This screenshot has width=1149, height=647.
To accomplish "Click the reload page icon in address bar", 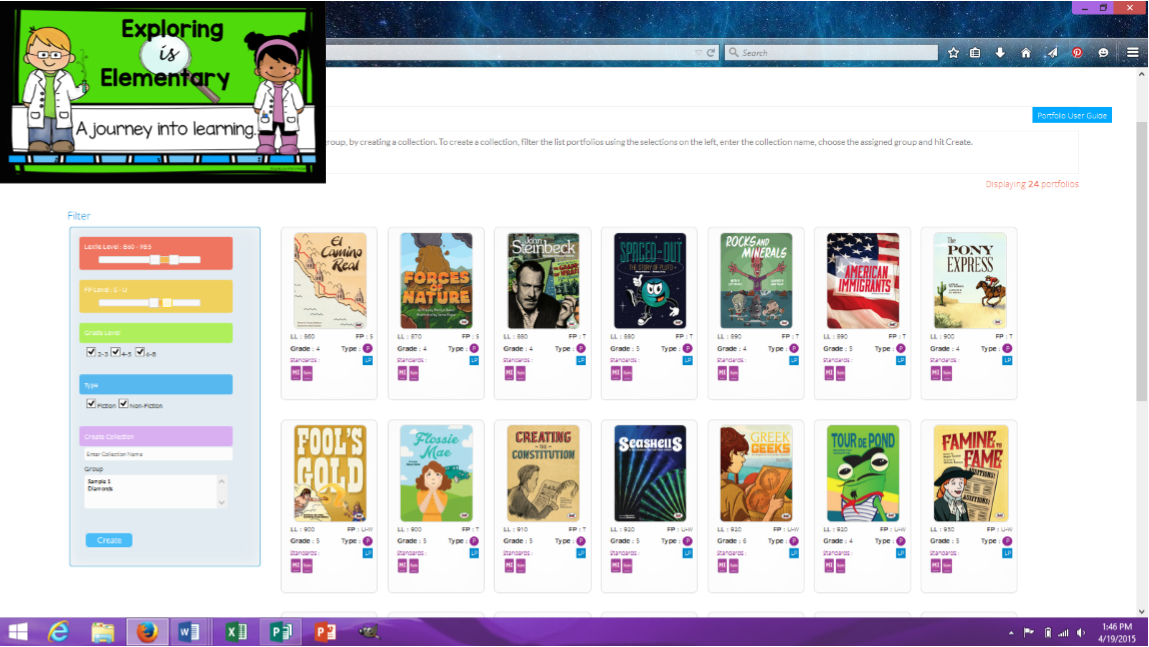I will (711, 53).
